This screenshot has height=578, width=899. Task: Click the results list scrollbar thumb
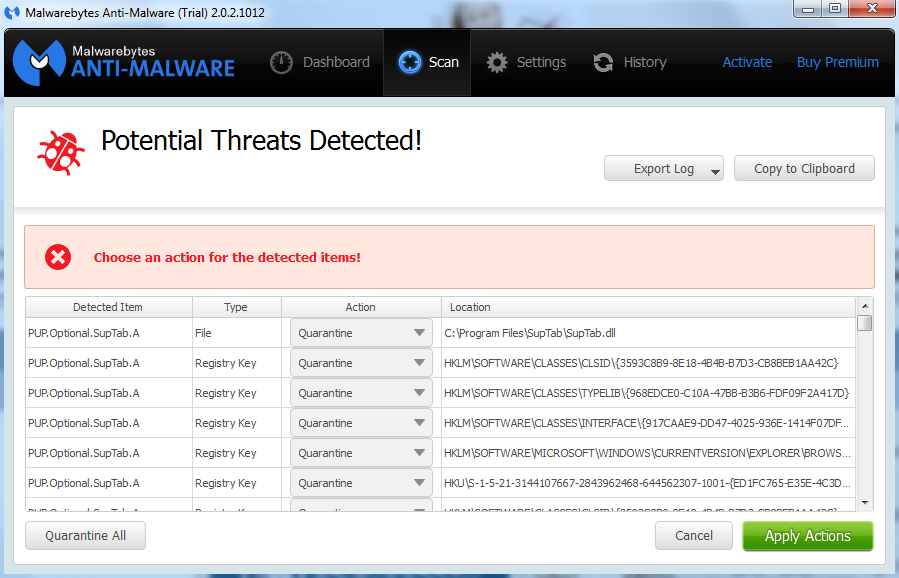click(x=865, y=323)
